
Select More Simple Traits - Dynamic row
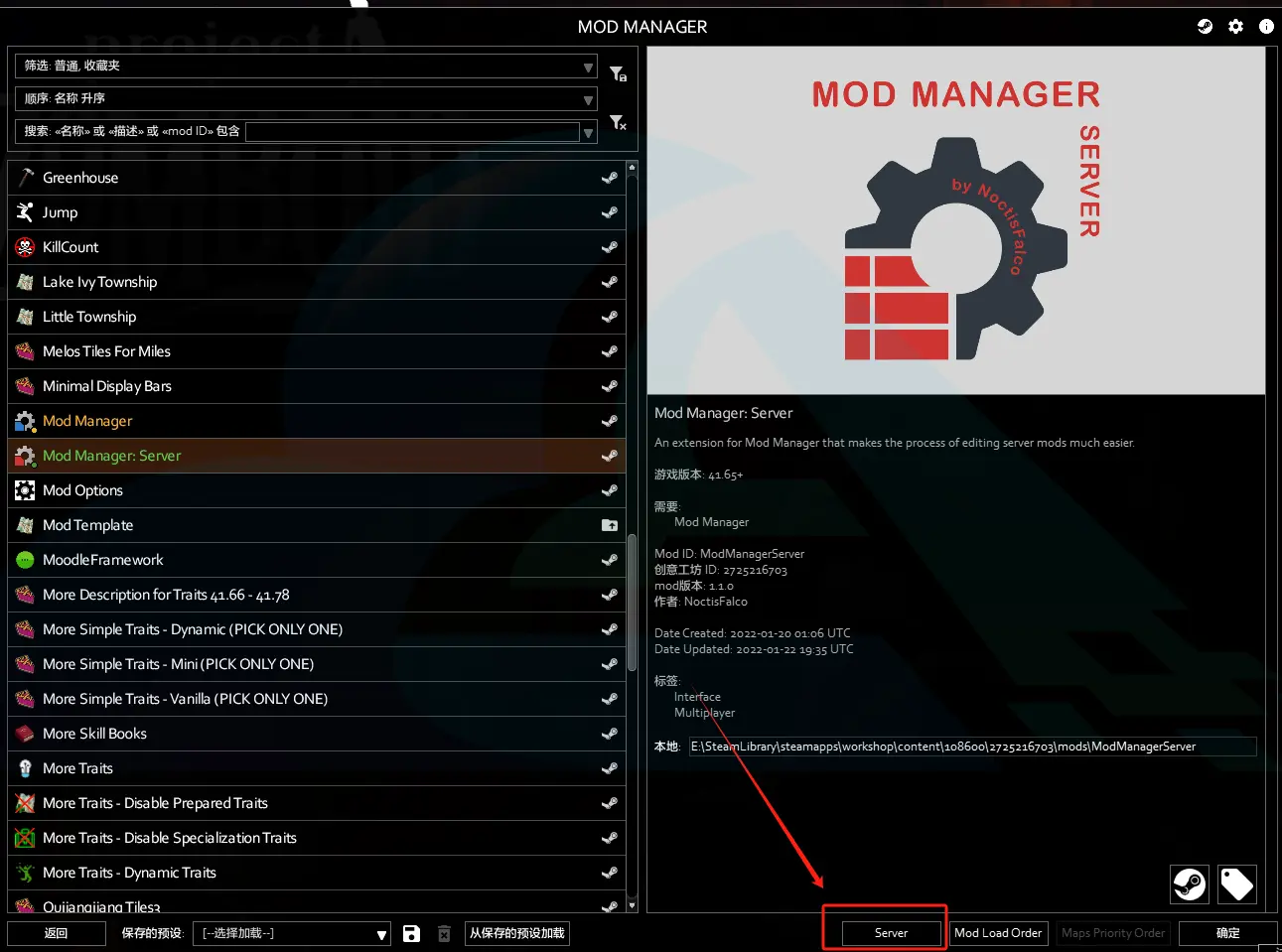click(x=317, y=629)
